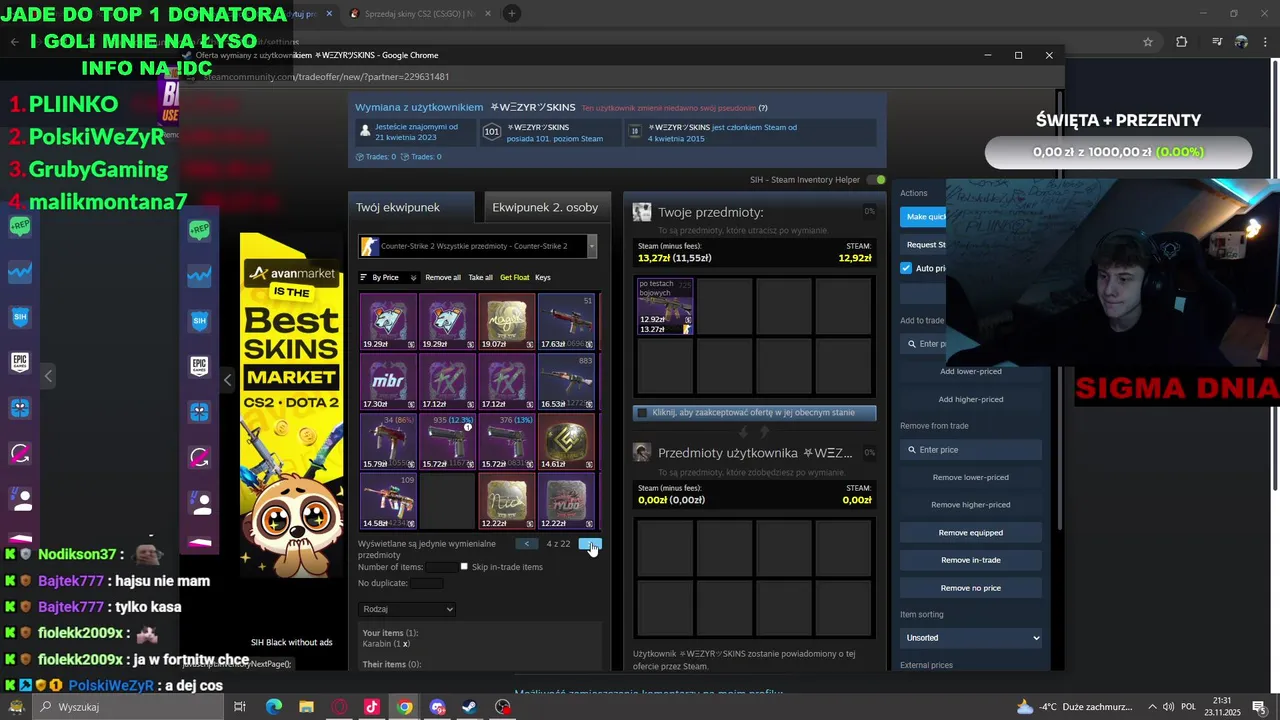Viewport: 1280px width, 720px height.
Task: Open TikTok from the taskbar
Action: [x=372, y=707]
